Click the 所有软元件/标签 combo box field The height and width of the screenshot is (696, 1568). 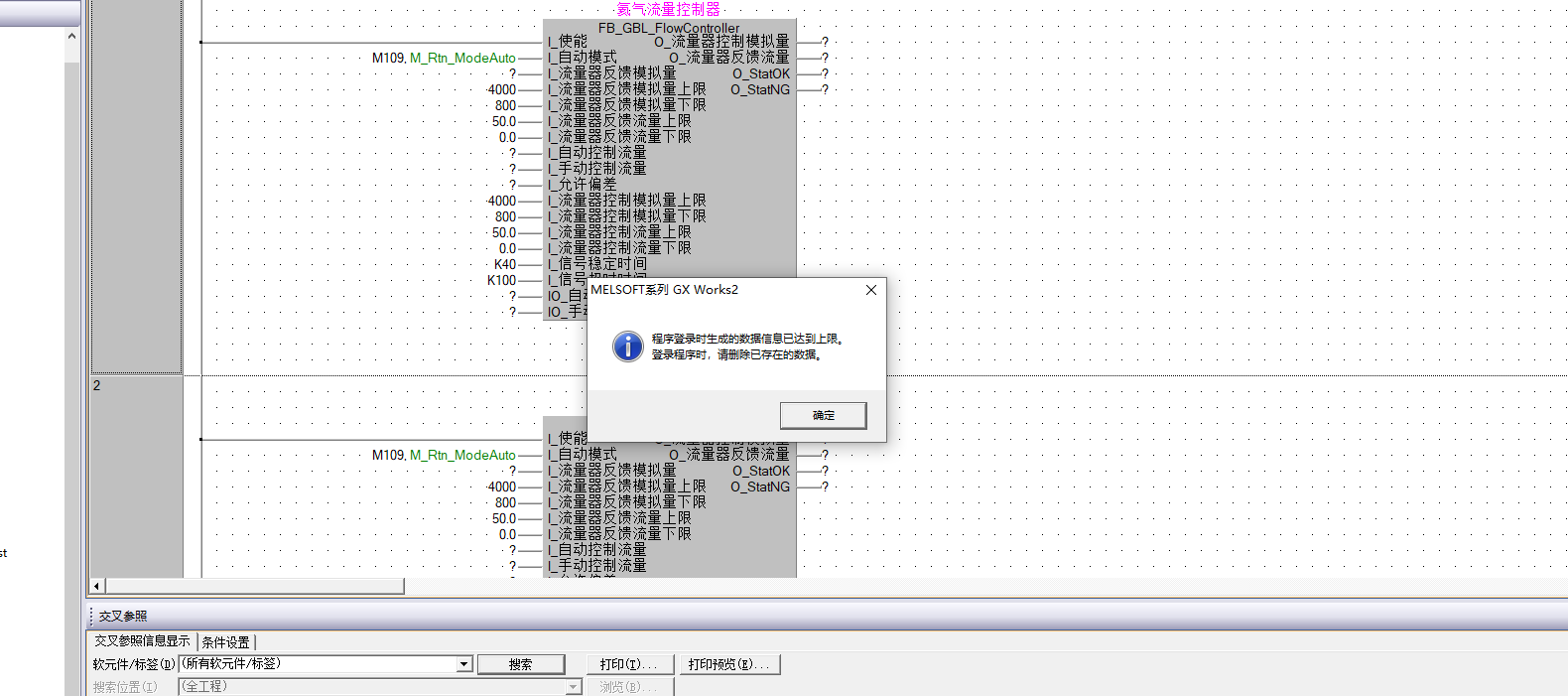click(318, 664)
